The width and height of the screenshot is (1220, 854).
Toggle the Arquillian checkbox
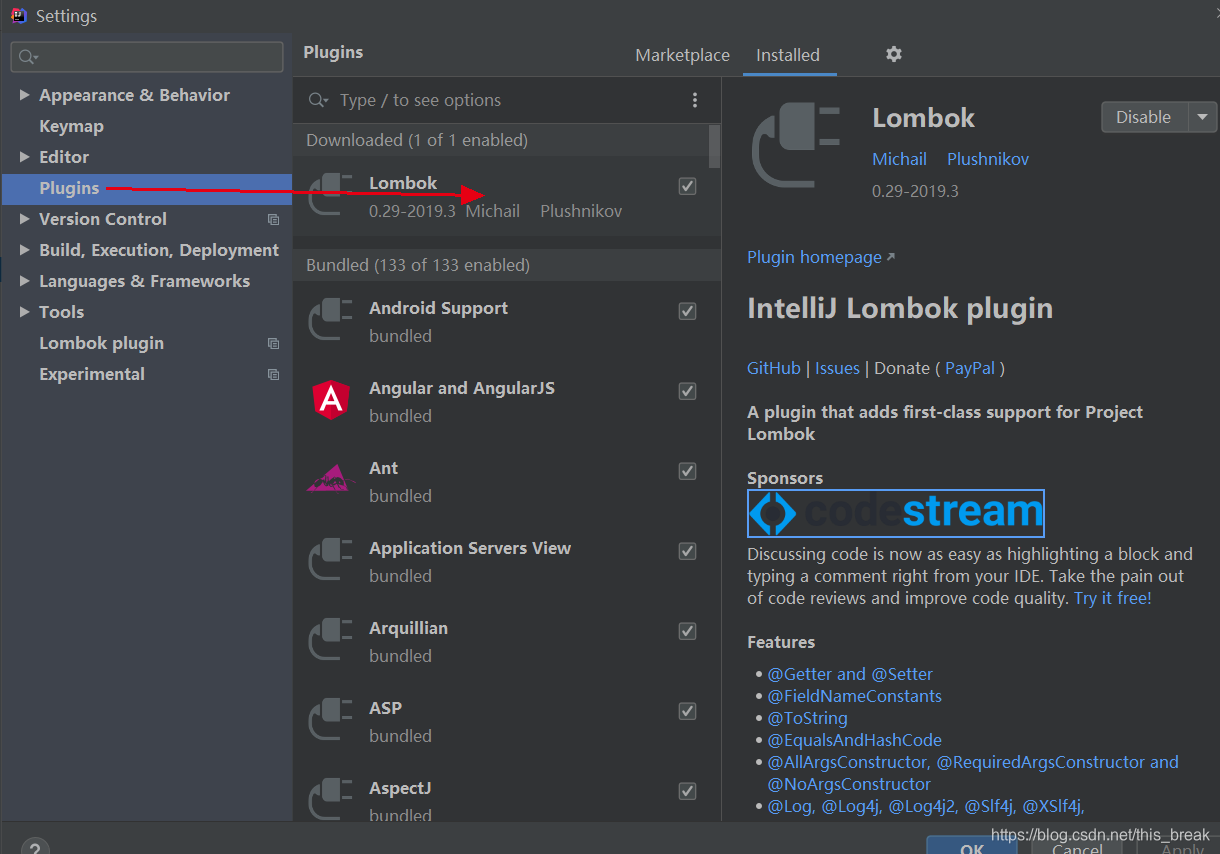[687, 631]
